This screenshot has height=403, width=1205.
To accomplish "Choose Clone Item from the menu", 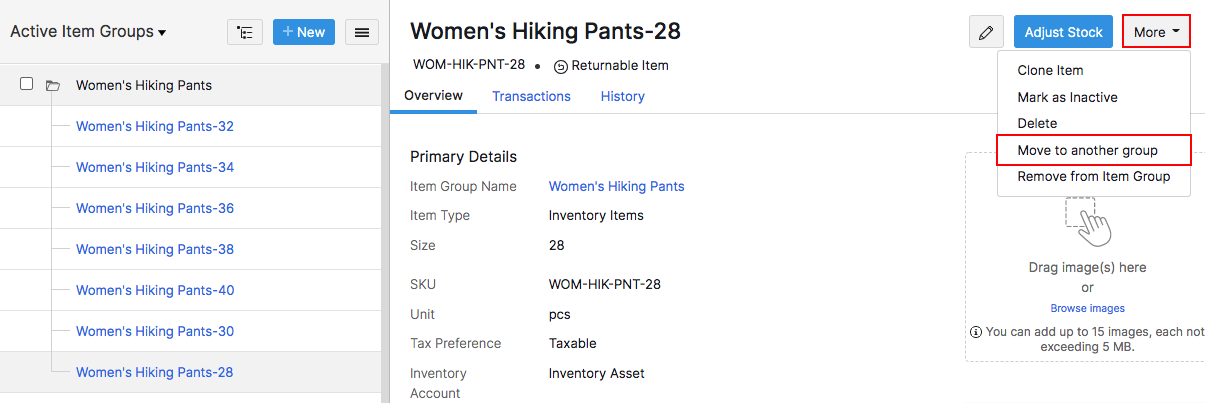I will tap(1050, 71).
